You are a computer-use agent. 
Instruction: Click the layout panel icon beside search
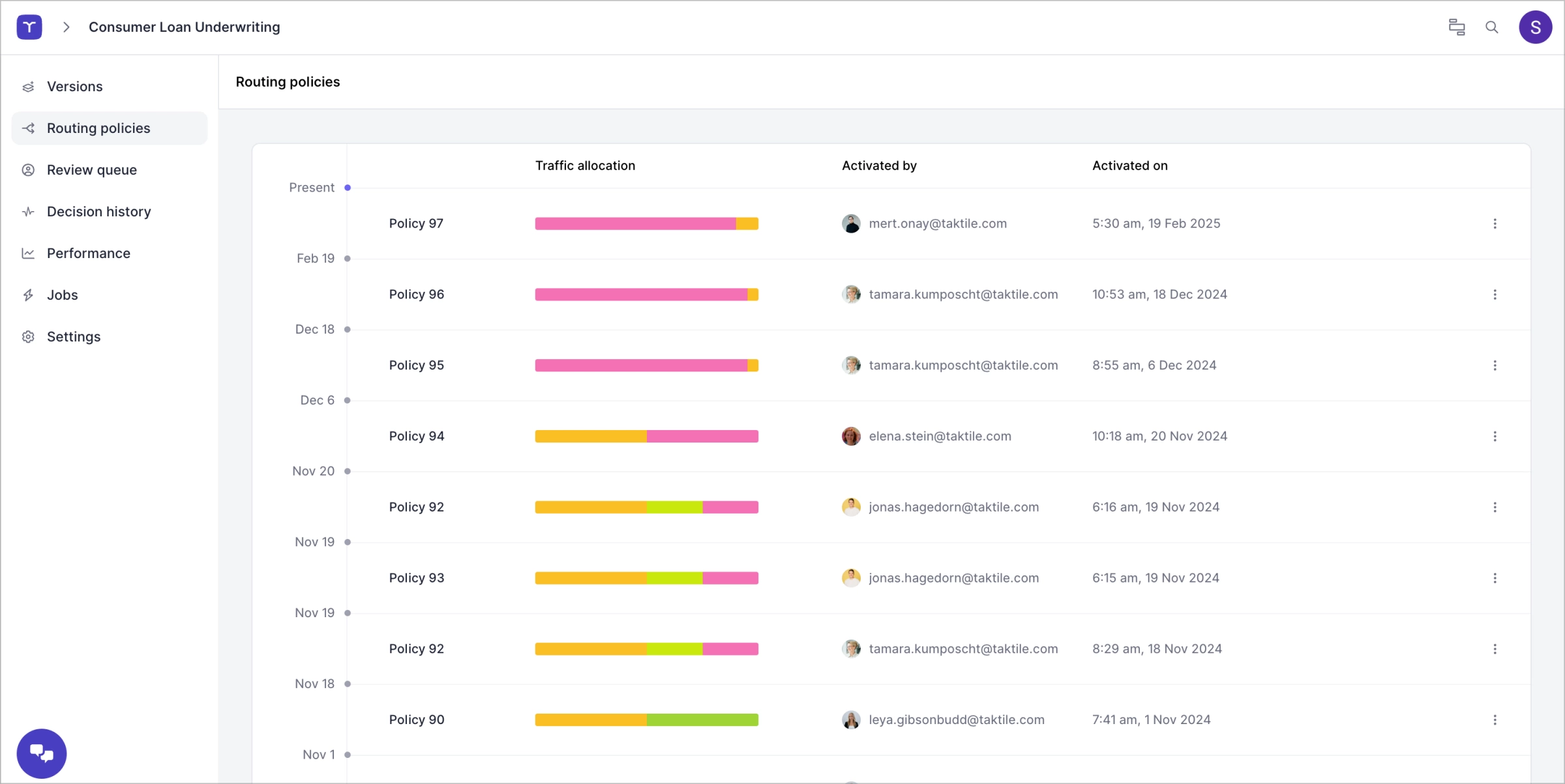click(1457, 27)
